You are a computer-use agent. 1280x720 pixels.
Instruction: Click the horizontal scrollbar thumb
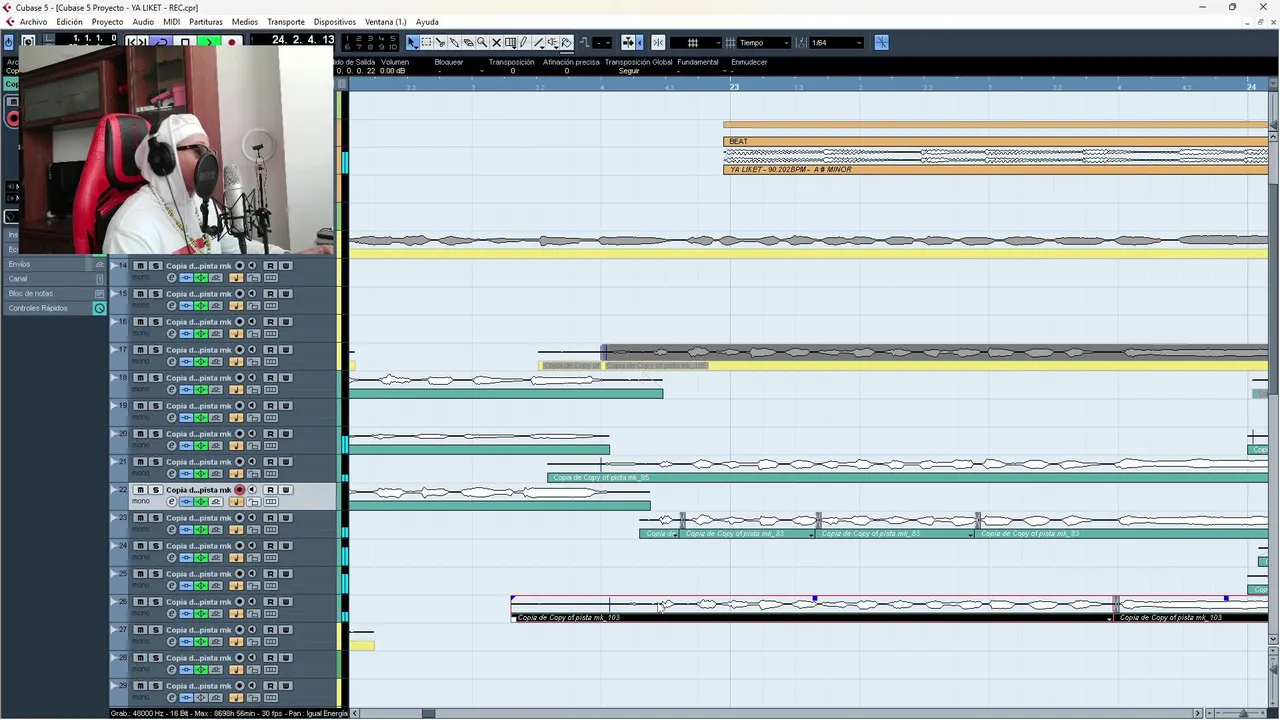point(428,713)
